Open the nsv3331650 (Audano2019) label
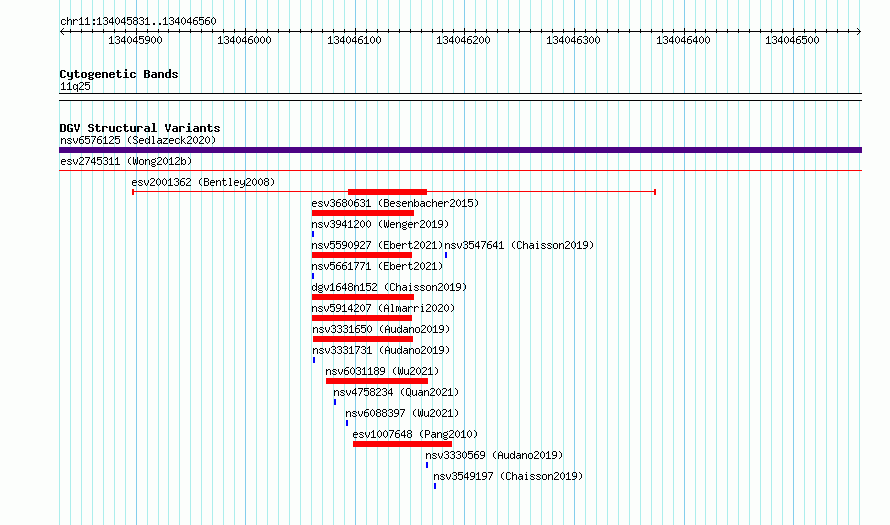 (381, 329)
